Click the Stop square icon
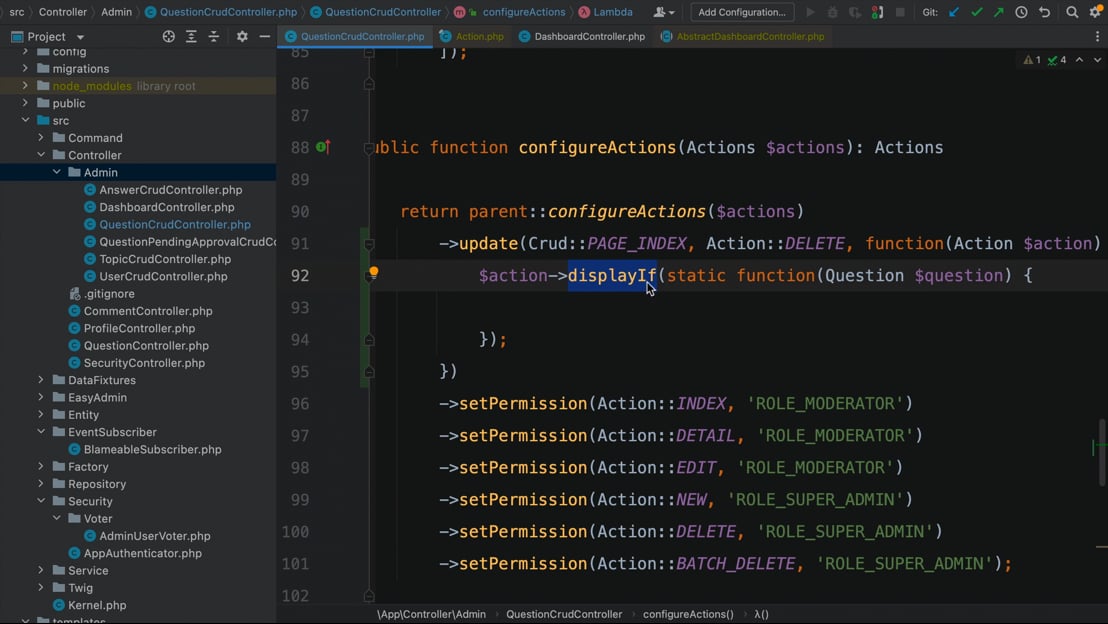This screenshot has width=1108, height=624. click(x=900, y=12)
